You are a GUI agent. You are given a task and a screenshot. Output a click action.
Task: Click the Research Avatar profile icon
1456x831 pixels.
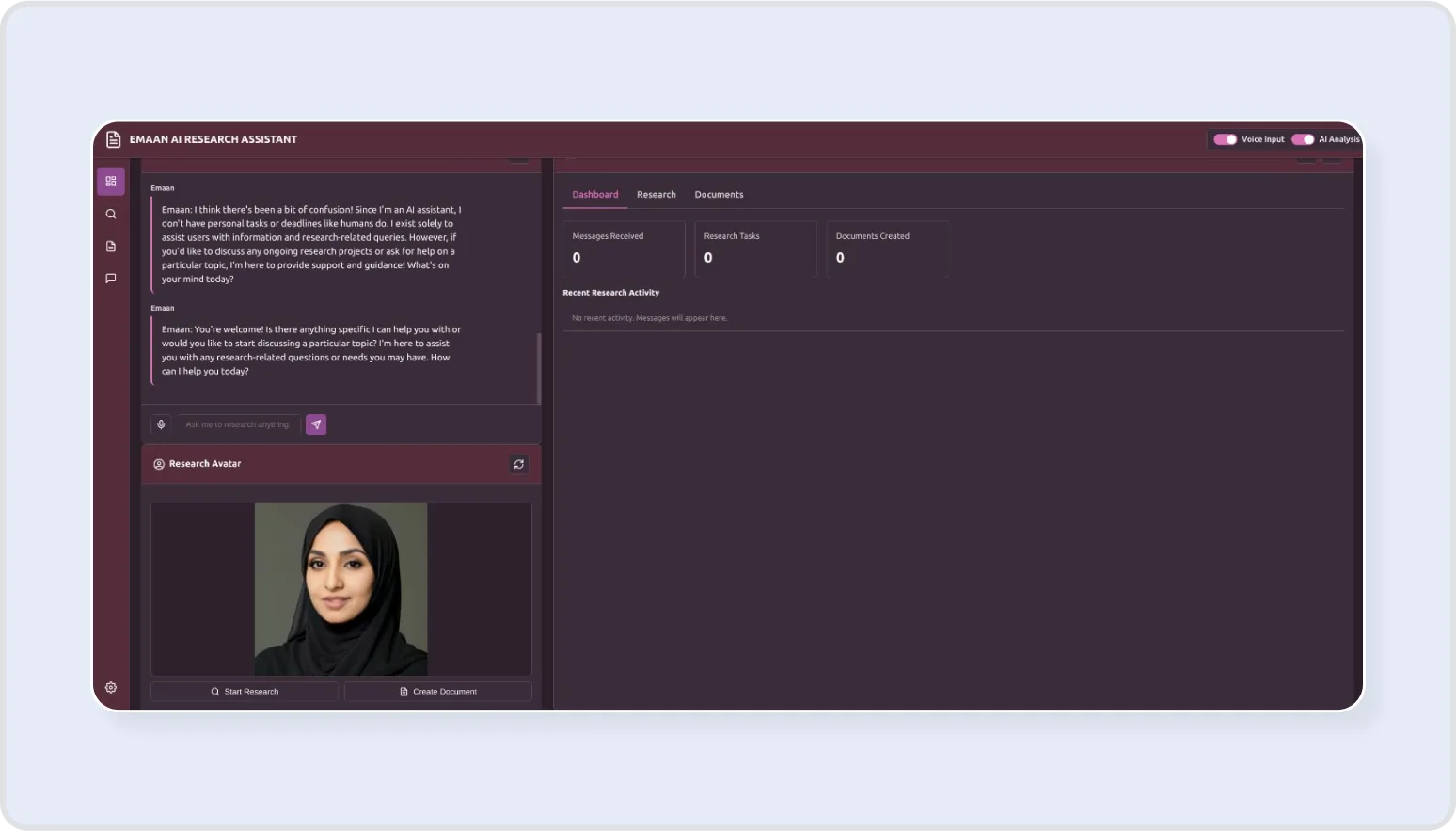click(159, 464)
